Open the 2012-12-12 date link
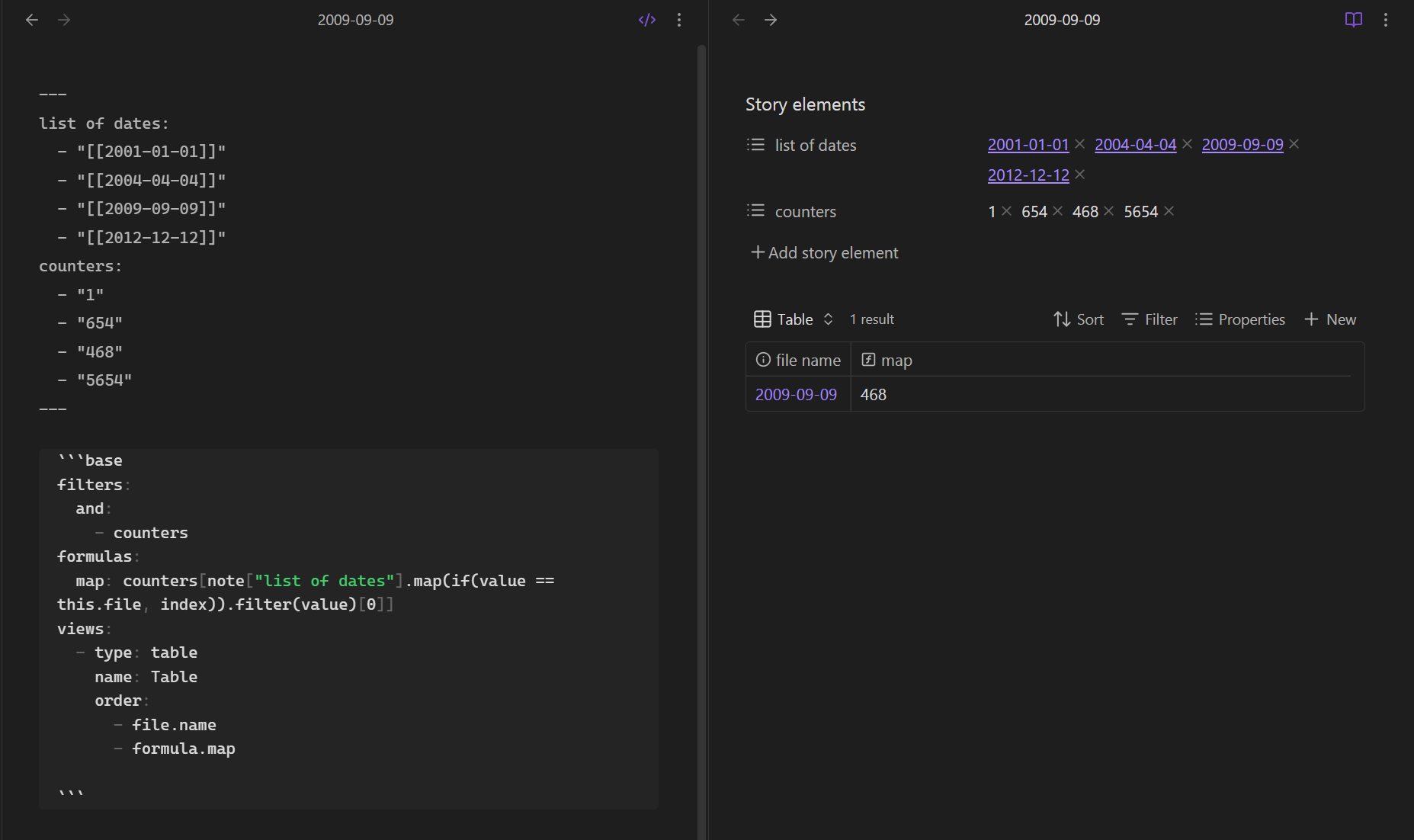 pos(1028,175)
